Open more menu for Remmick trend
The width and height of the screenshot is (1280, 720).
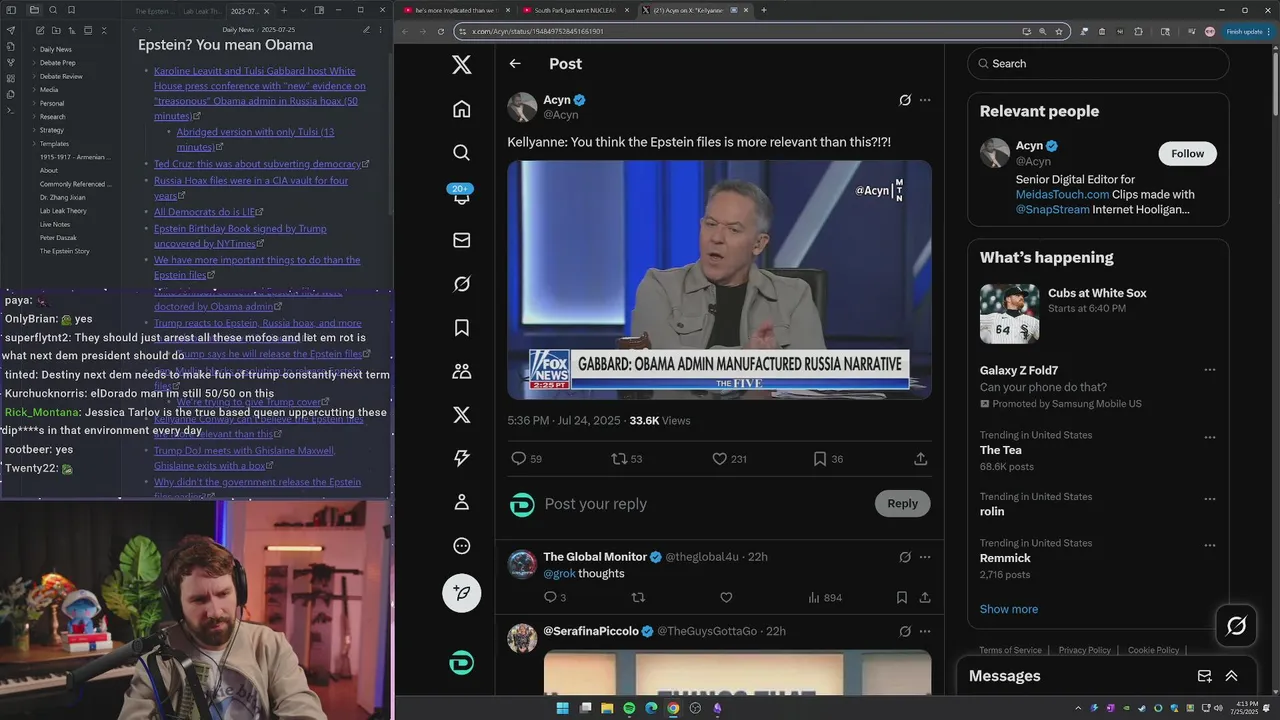(1210, 545)
